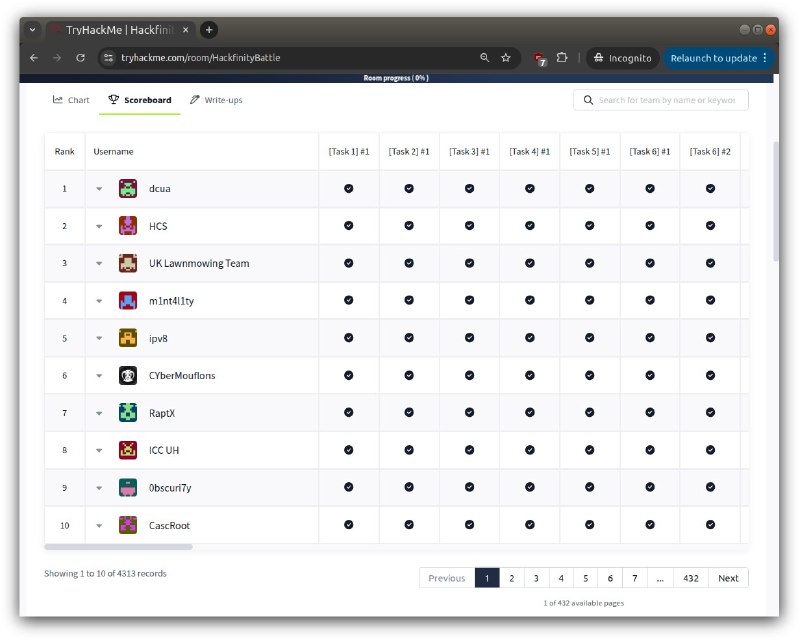Open new browser tab with plus button
This screenshot has height=640, width=800.
[x=209, y=30]
